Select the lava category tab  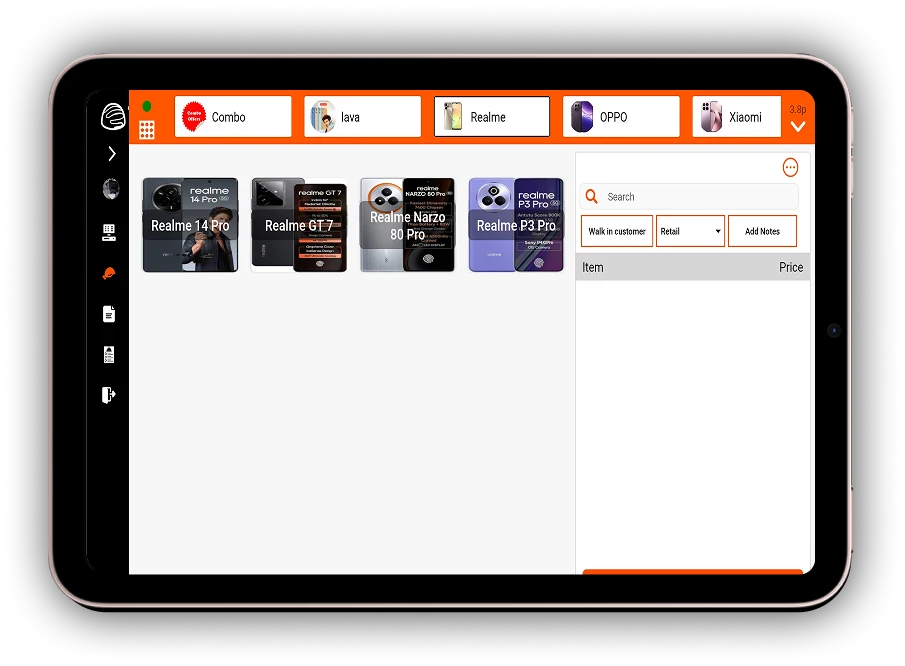[362, 117]
